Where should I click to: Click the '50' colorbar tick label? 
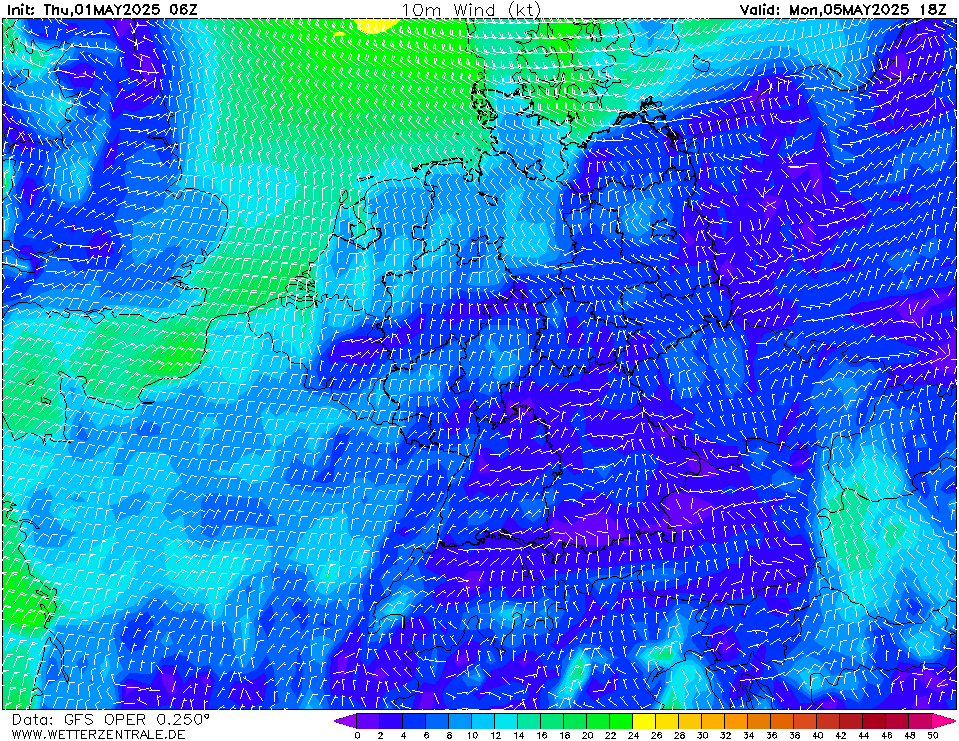933,735
